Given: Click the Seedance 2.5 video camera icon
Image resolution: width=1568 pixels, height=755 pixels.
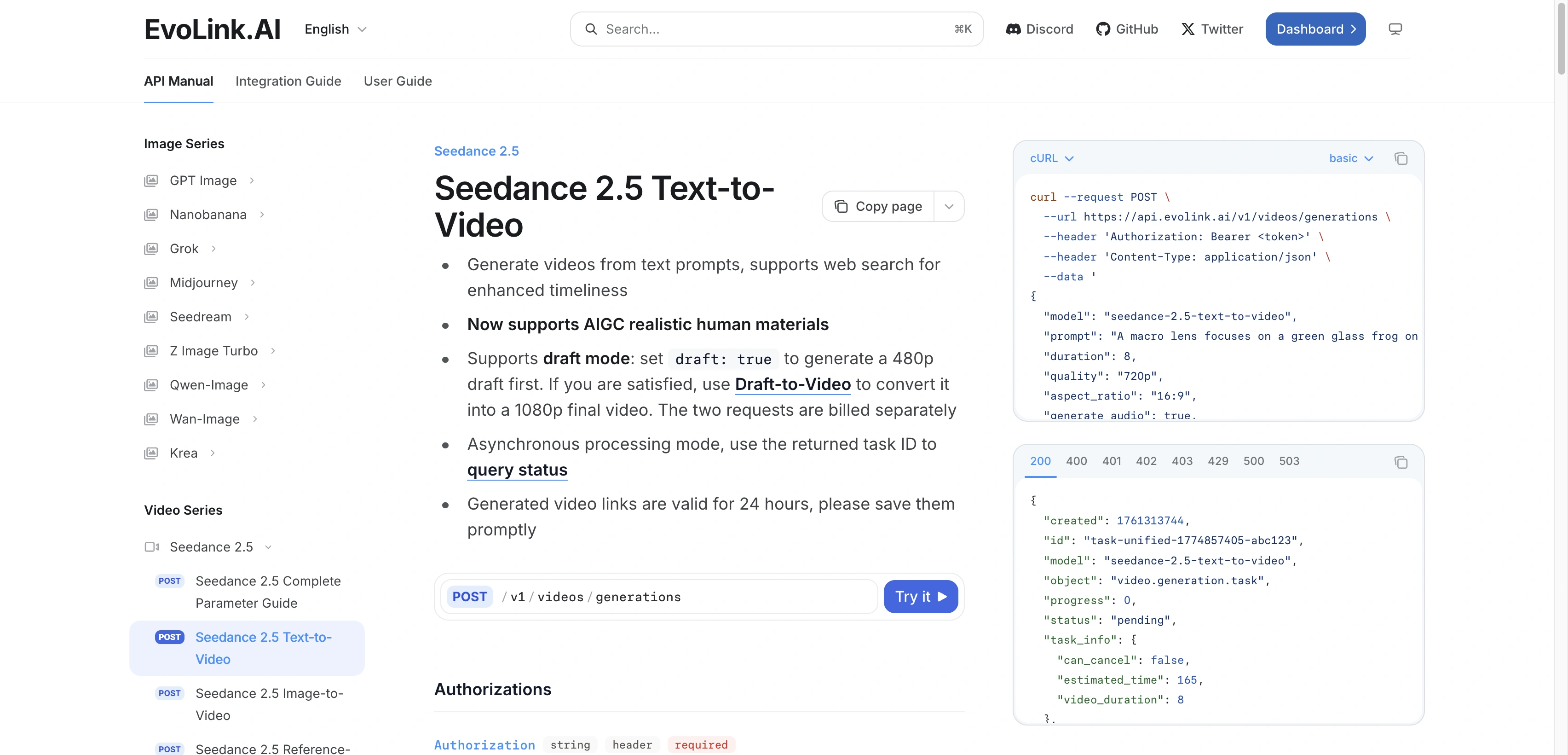Looking at the screenshot, I should click(151, 547).
